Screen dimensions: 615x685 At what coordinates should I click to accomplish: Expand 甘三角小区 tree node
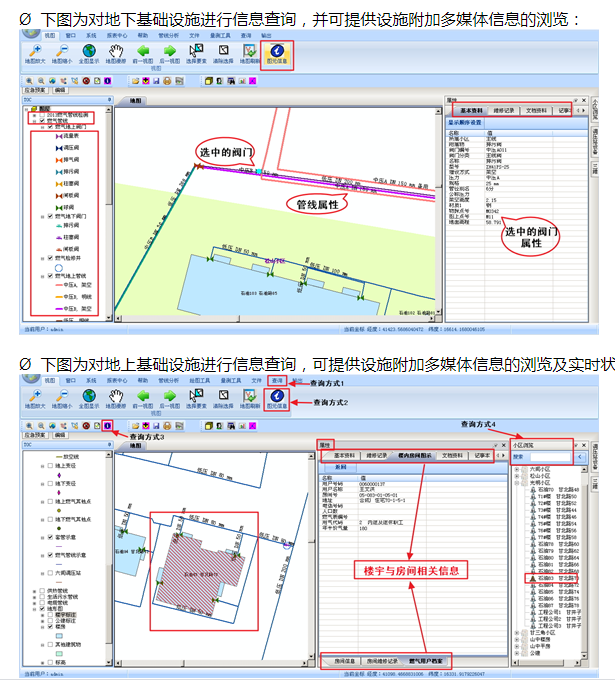coord(516,633)
